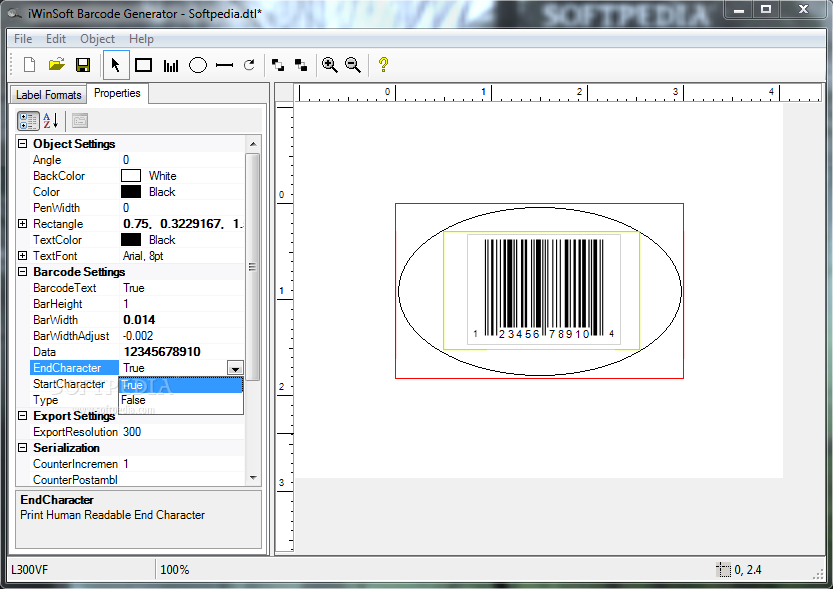Switch to the Label Formats tab

coord(48,95)
